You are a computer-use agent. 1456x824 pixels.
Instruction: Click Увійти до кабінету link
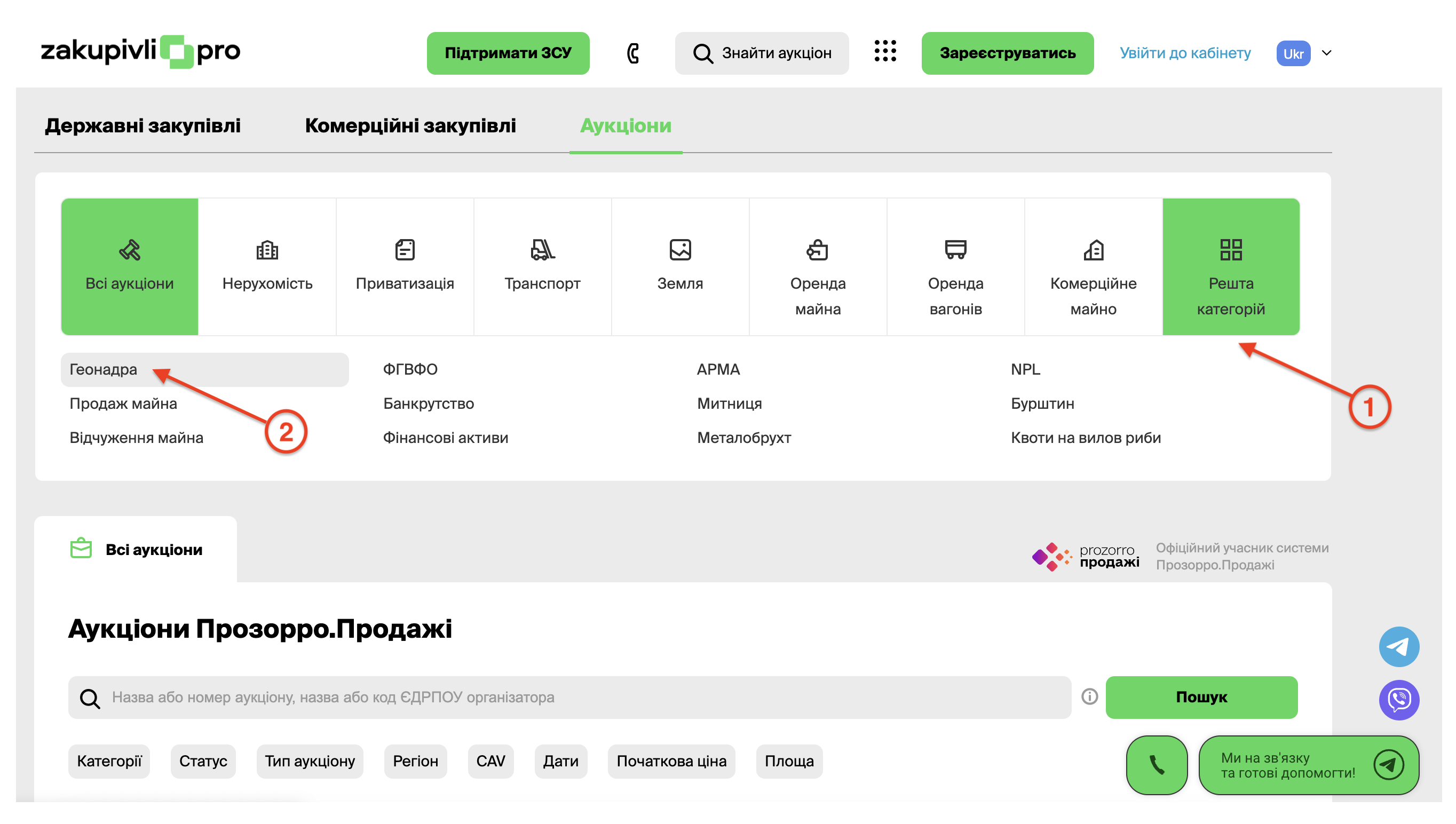pos(1184,53)
